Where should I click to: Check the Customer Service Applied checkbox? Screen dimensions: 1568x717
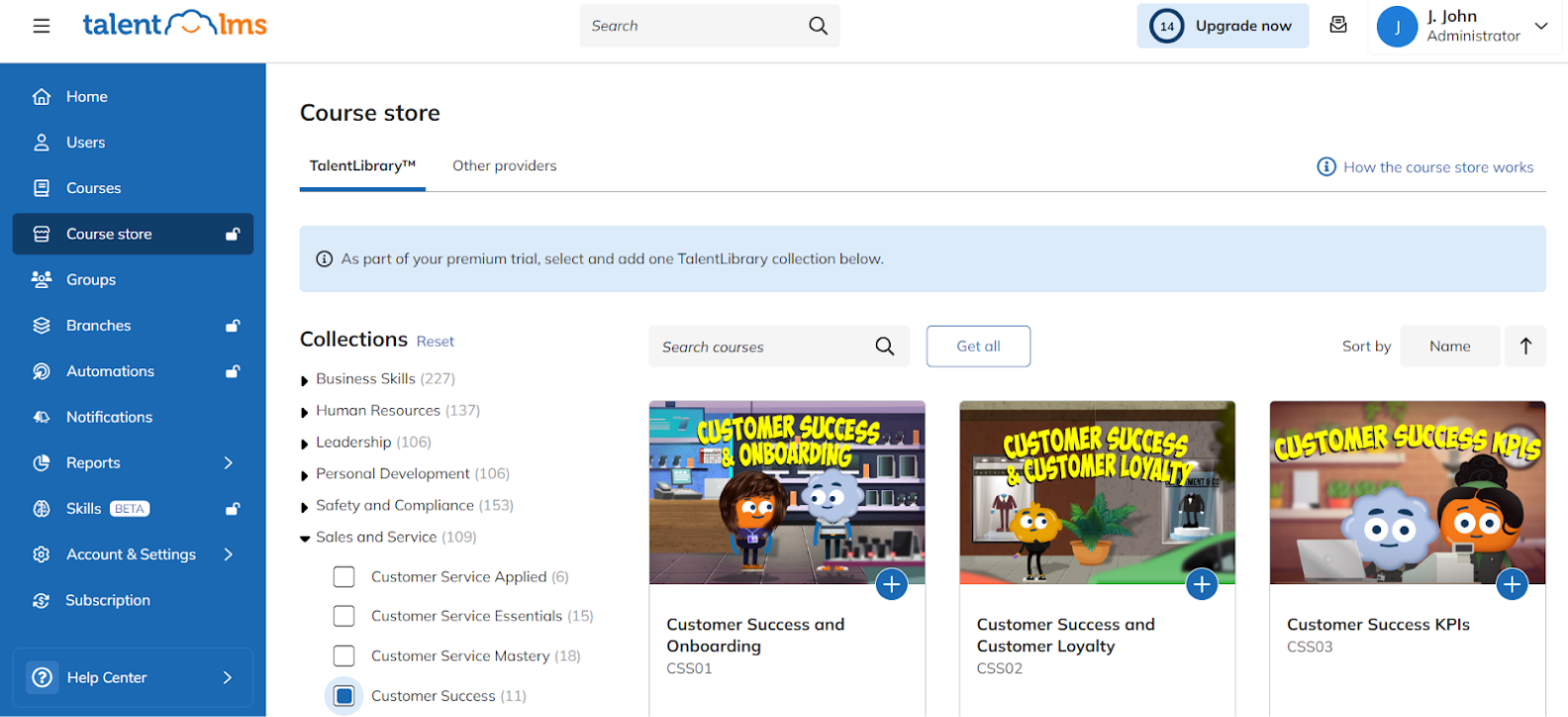point(343,576)
